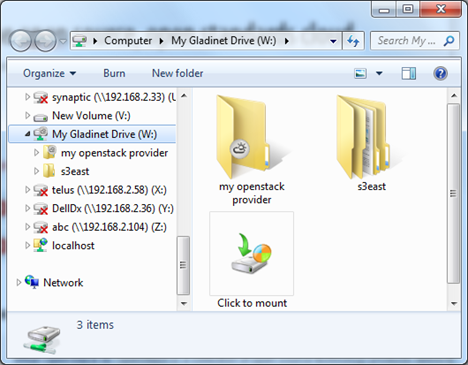Screen dimensions: 468x365
Task: Expand the abc (Z:) tree node
Action: click(x=28, y=227)
